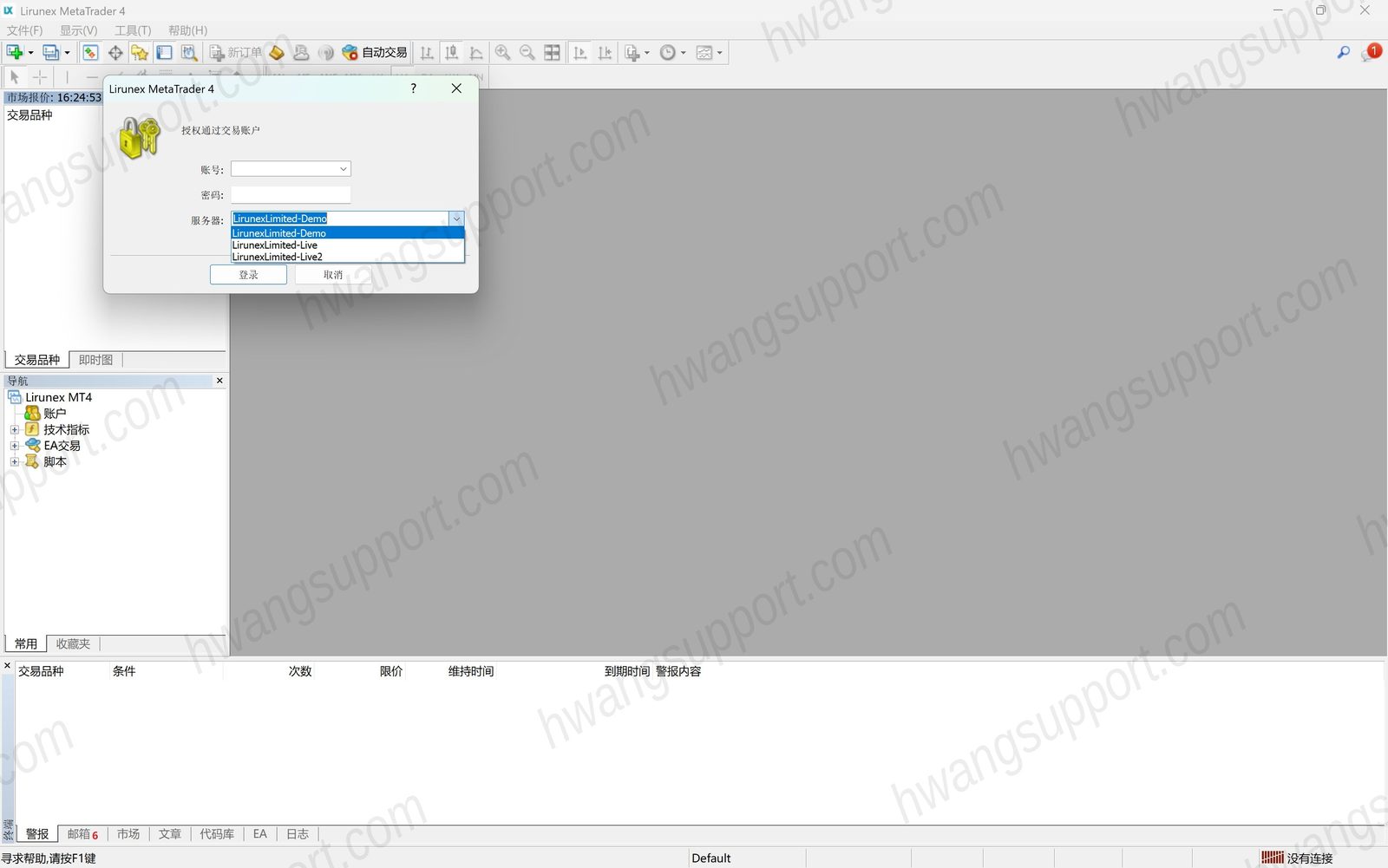Click the search magnifier at top right
Image resolution: width=1388 pixels, height=868 pixels.
[1344, 53]
